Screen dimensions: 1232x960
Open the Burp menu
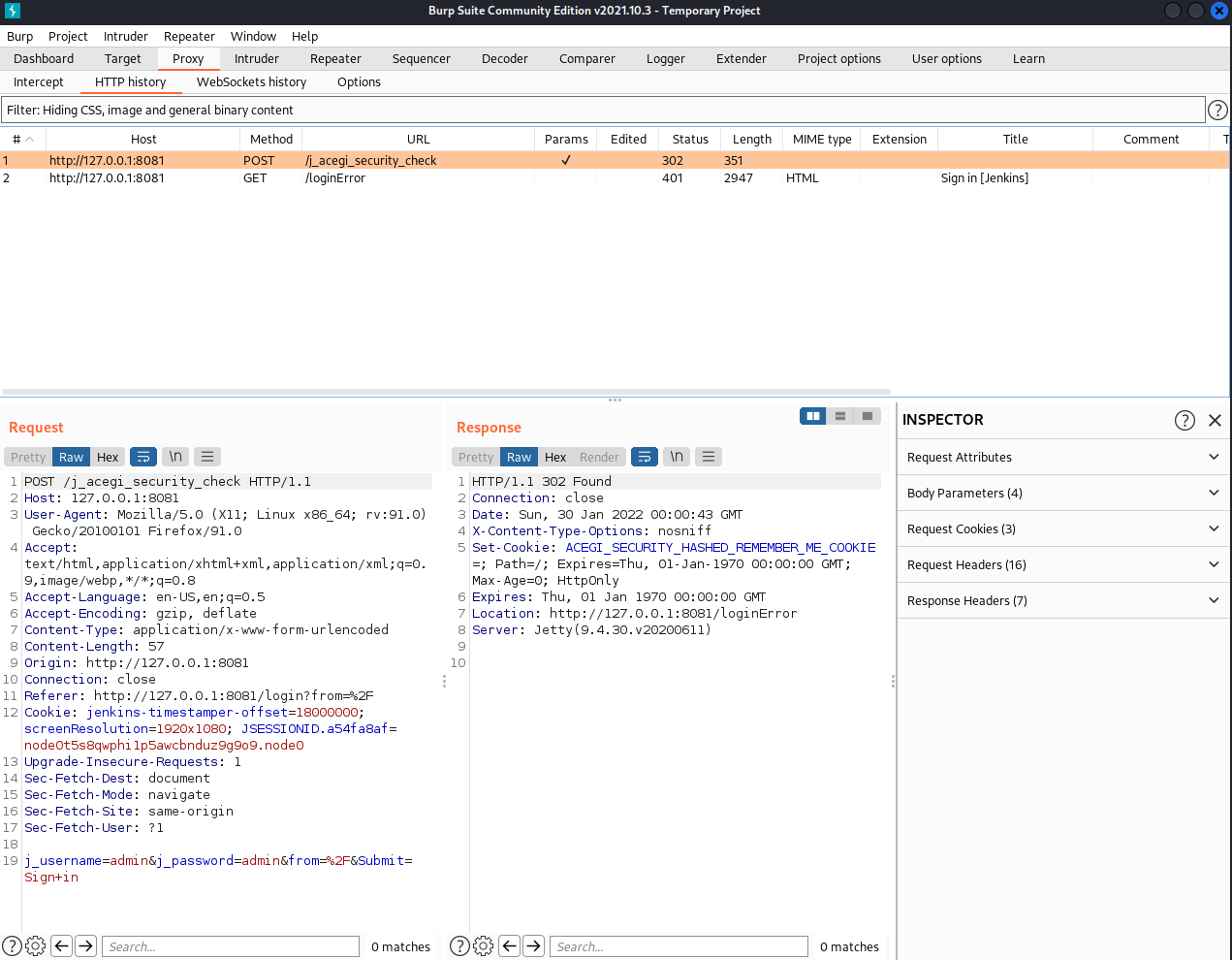pos(20,36)
